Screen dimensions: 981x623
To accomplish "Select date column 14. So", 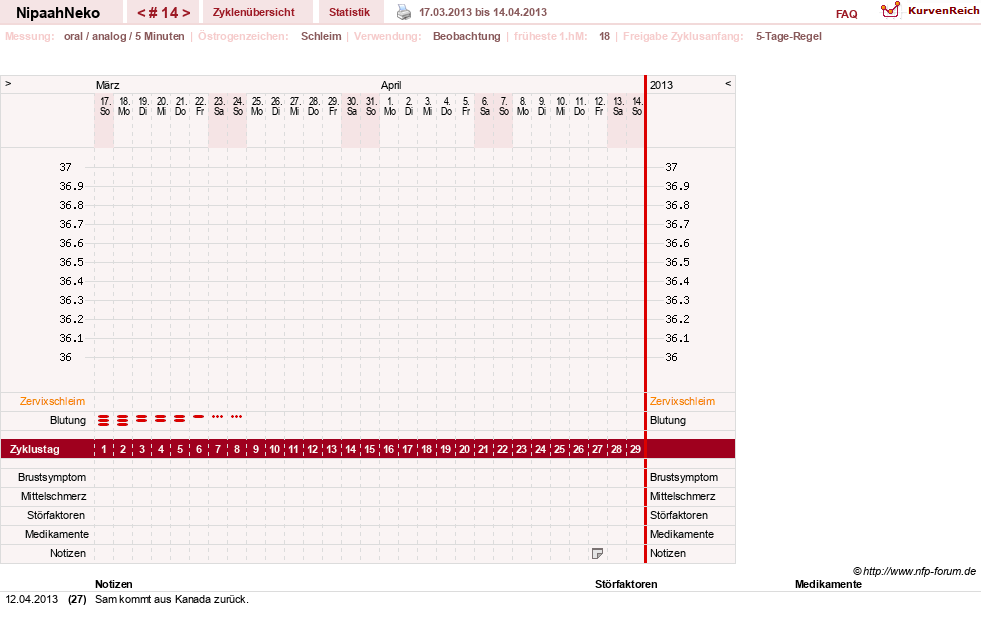I will pos(636,106).
